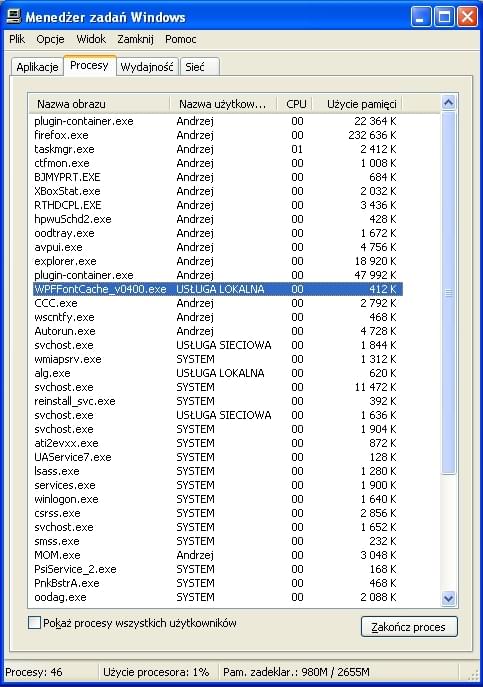This screenshot has width=483, height=687.
Task: Open the Pomoc menu
Action: click(181, 39)
